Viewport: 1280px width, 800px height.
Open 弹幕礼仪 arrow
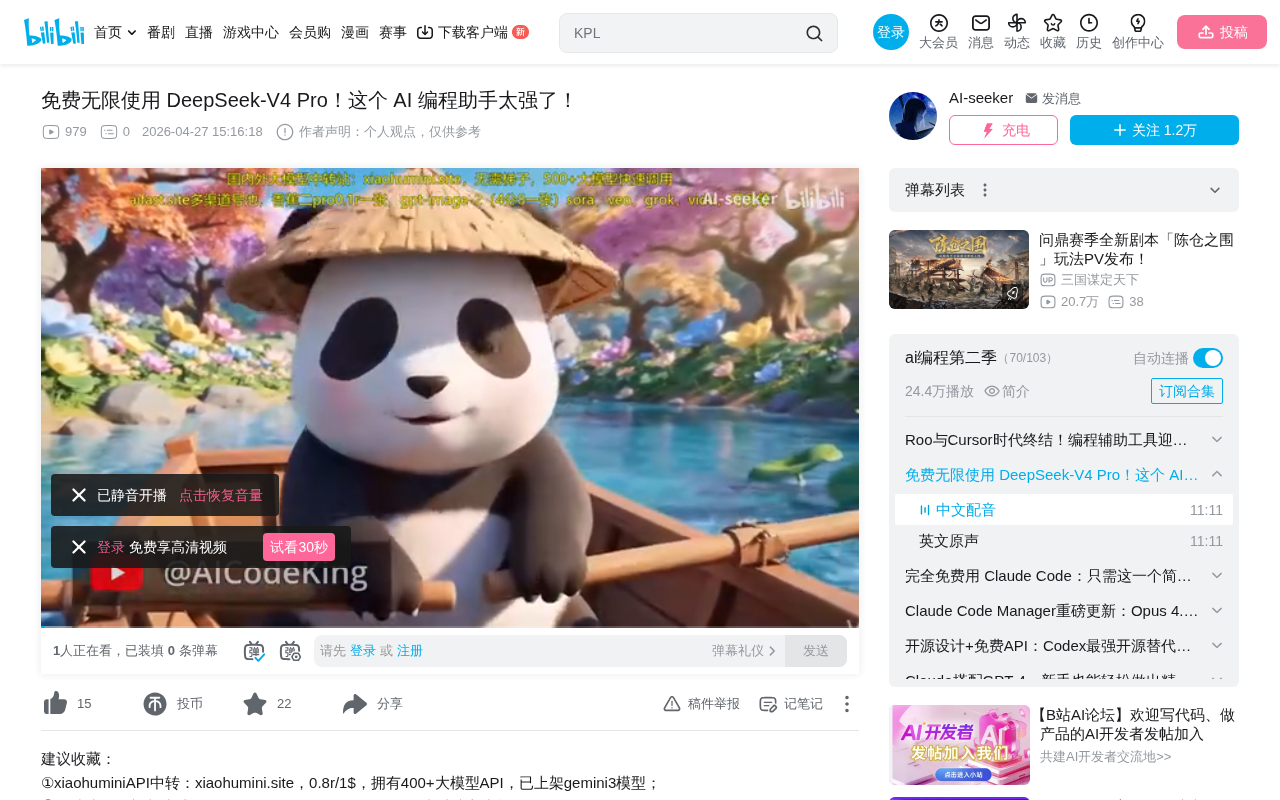772,651
